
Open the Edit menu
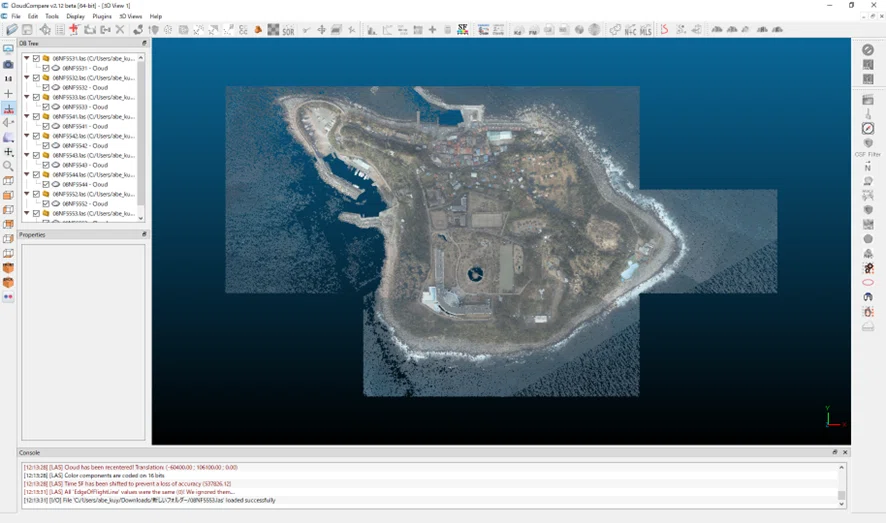[x=33, y=16]
